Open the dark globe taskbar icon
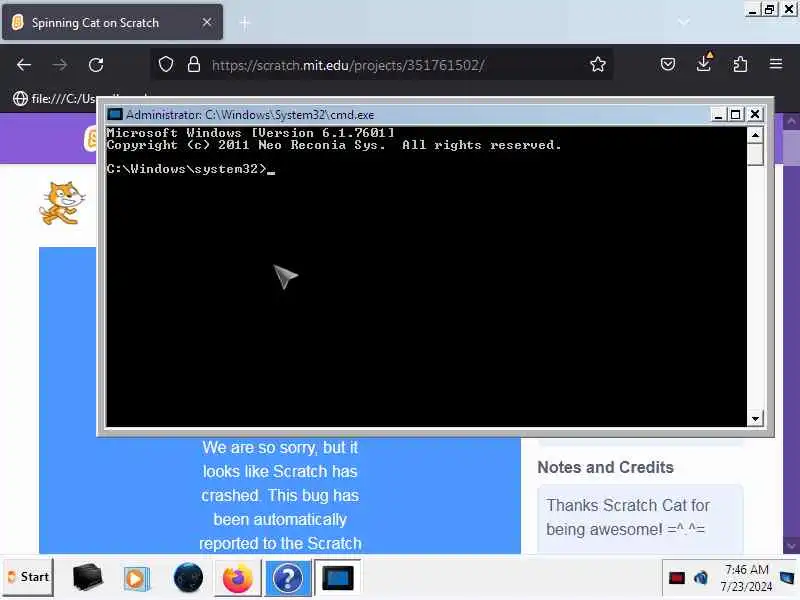 pyautogui.click(x=188, y=578)
